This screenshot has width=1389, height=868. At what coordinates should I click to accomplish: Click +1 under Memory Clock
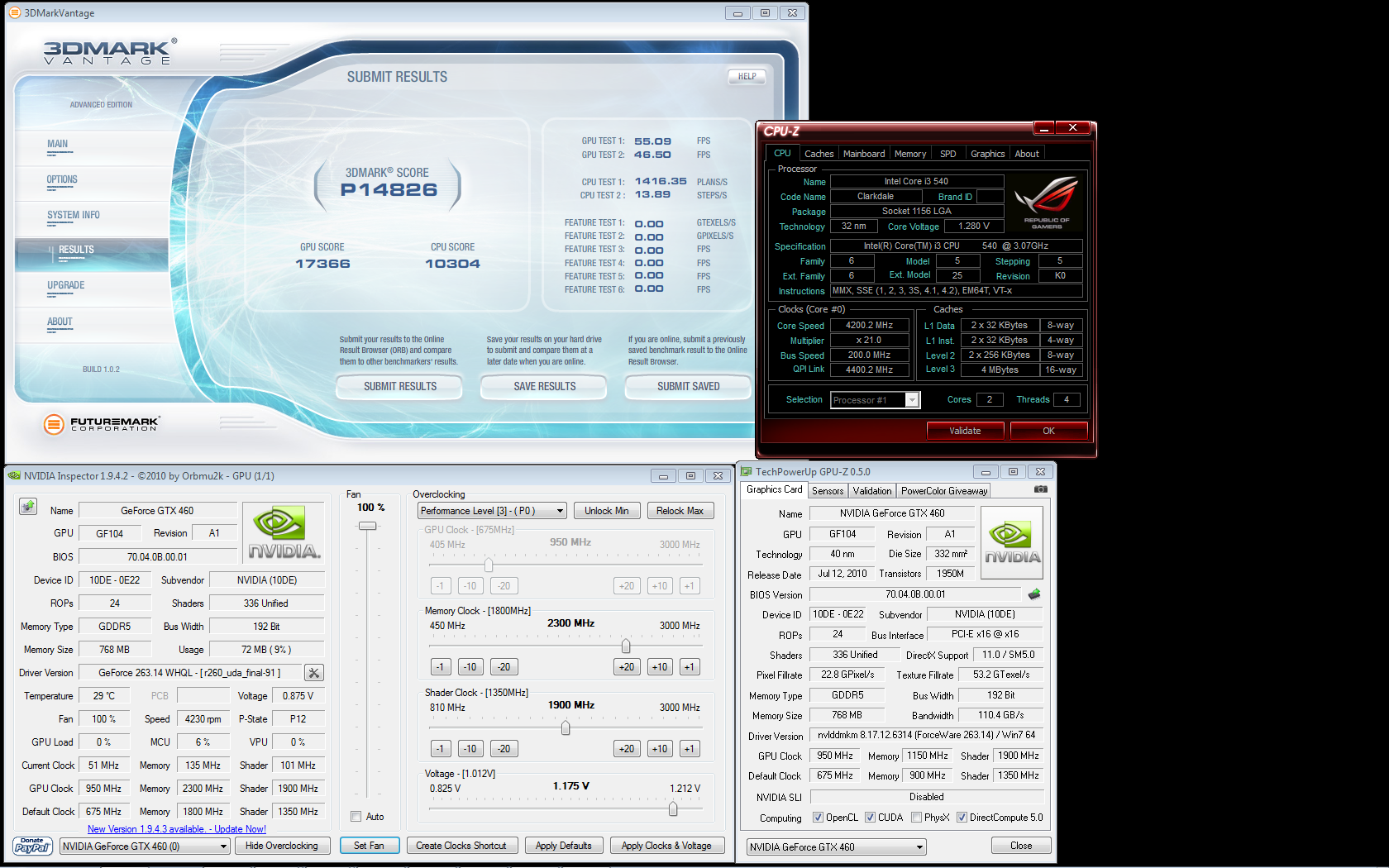tap(689, 667)
